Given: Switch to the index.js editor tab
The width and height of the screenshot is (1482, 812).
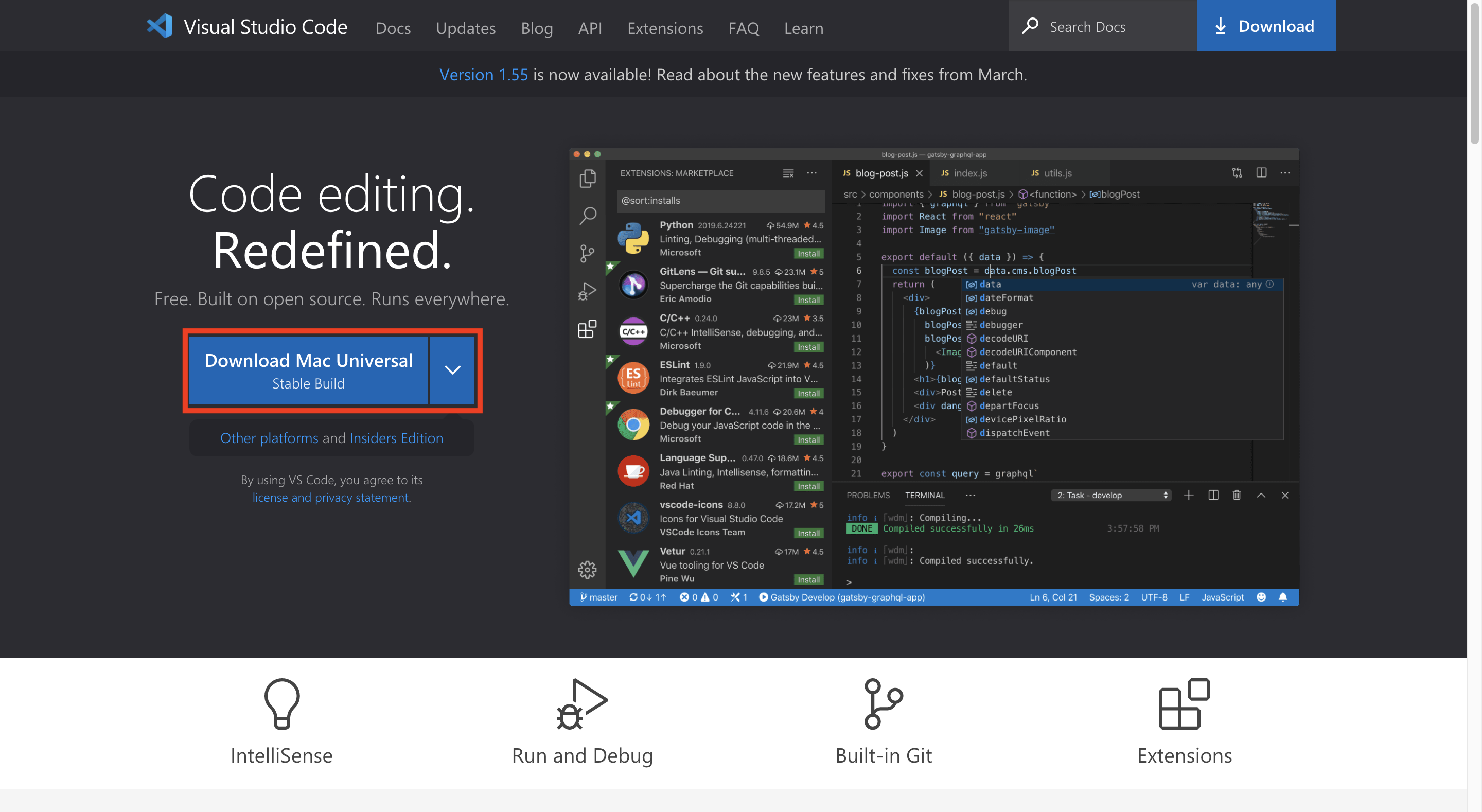Looking at the screenshot, I should click(x=970, y=173).
